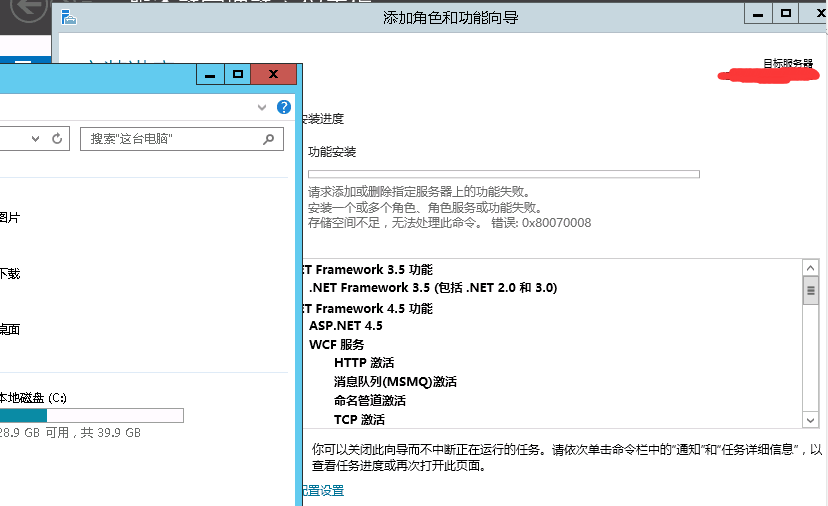Select WCF 服务 row
This screenshot has width=828, height=506.
(336, 344)
